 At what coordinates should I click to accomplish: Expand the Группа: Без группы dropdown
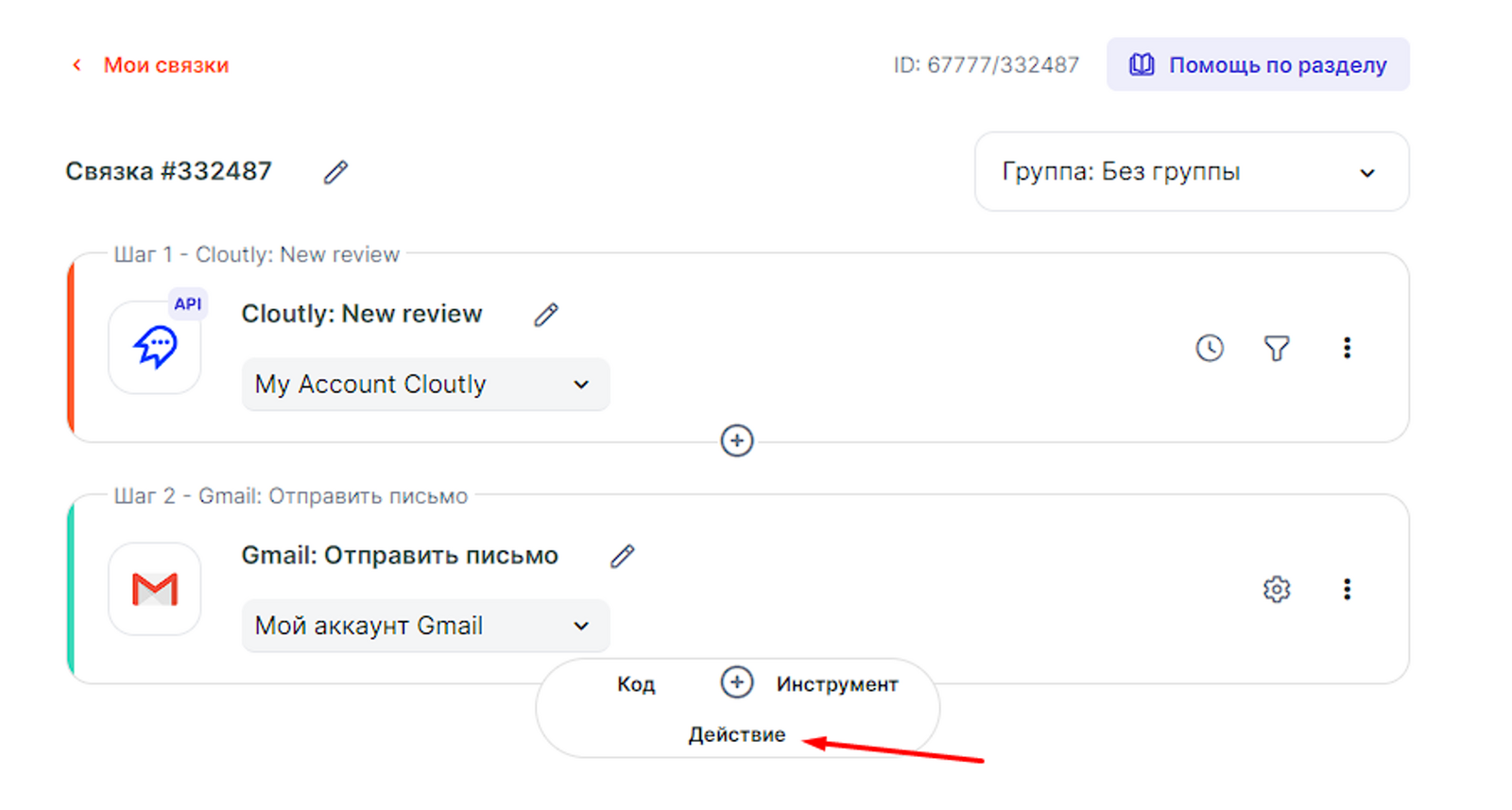(1191, 172)
